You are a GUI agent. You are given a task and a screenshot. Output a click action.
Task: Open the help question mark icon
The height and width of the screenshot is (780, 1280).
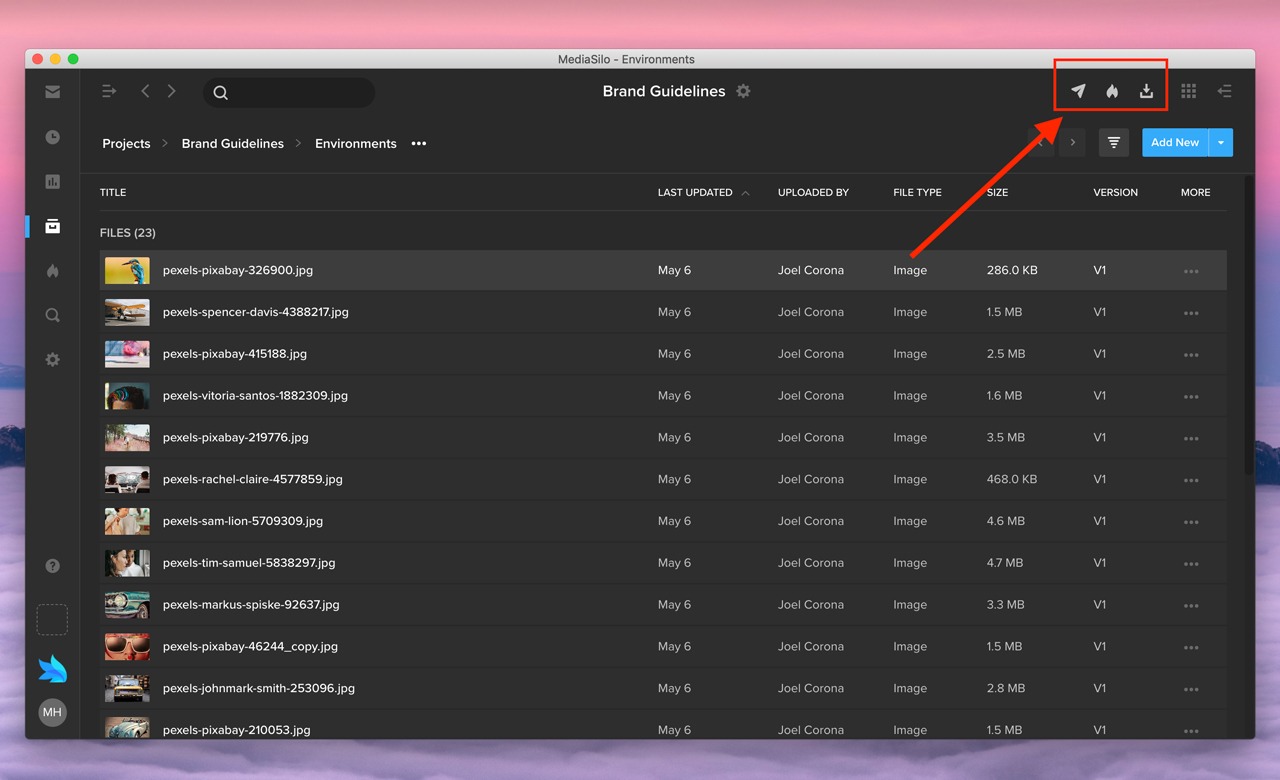pyautogui.click(x=52, y=566)
